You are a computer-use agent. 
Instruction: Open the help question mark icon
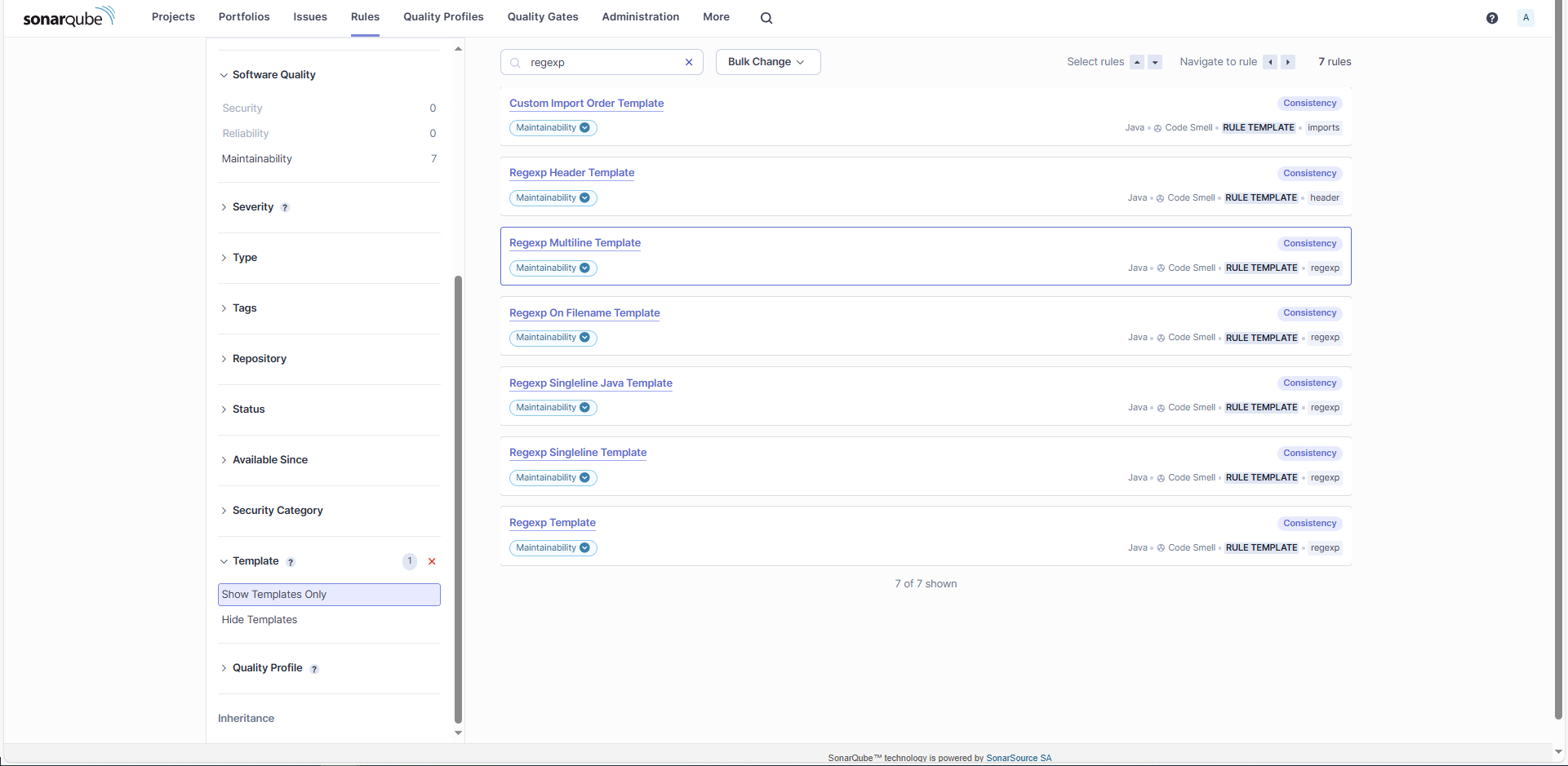point(1492,18)
